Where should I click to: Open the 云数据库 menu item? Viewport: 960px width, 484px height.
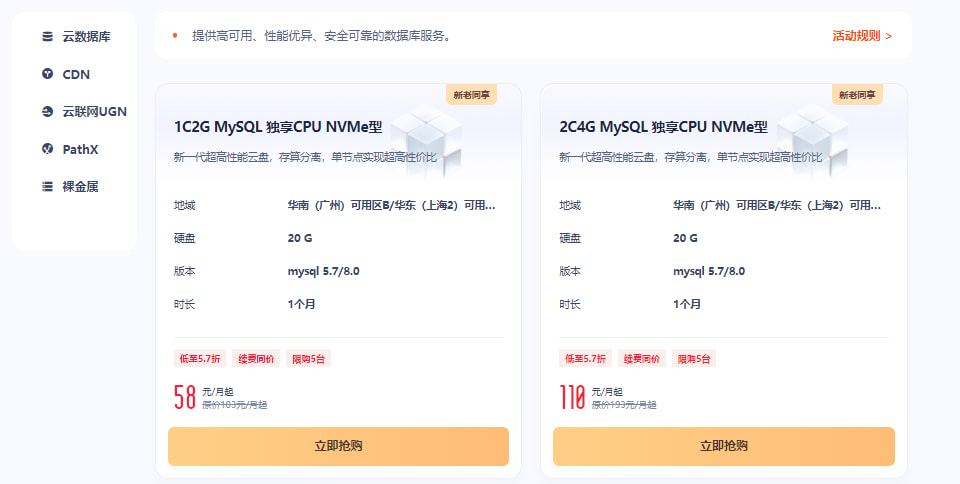pos(86,37)
